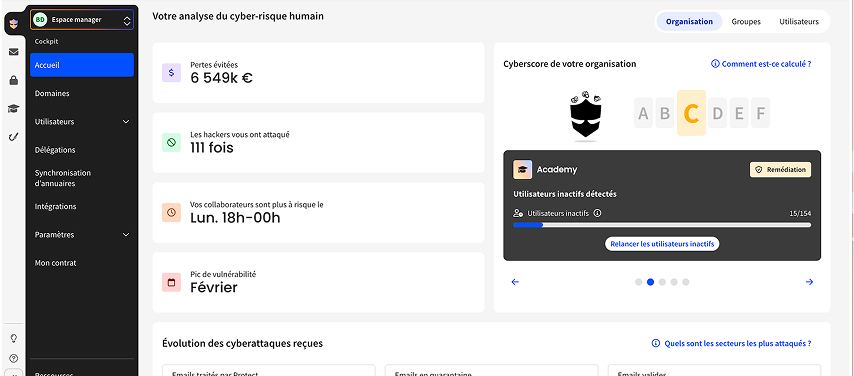Go to next cyberscore card with right arrow

(809, 282)
